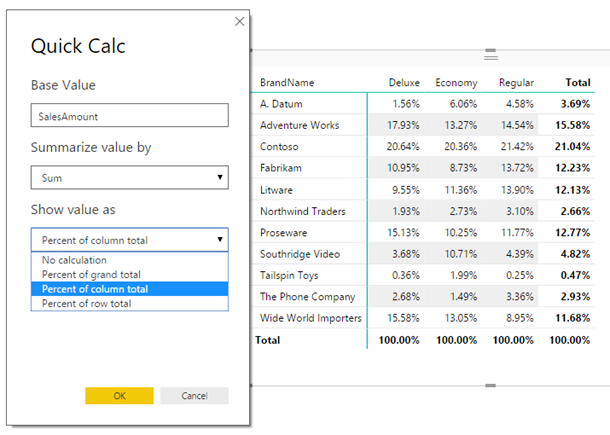Close the Quick Calc dialog

click(240, 21)
